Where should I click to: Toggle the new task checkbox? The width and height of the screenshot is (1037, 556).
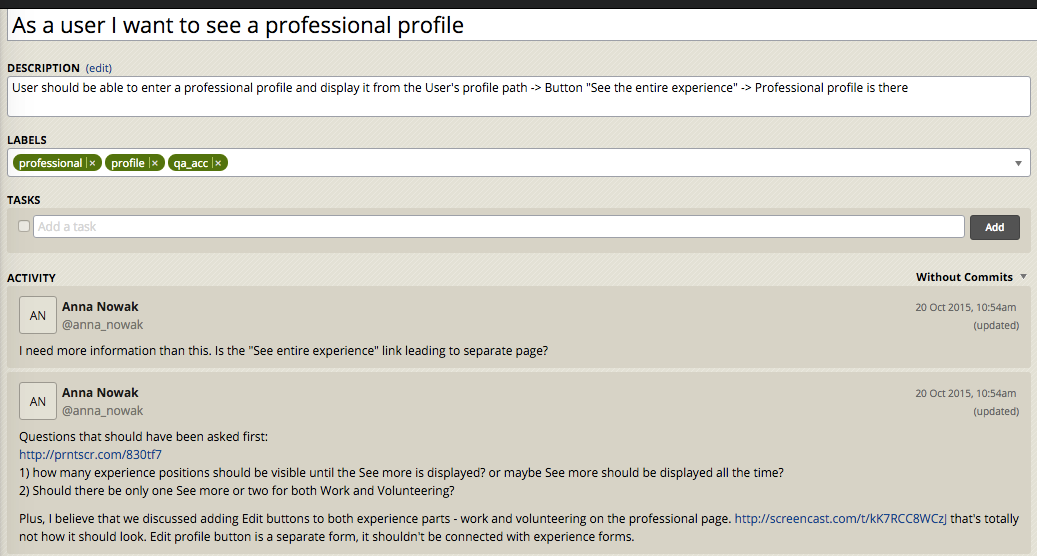24,226
